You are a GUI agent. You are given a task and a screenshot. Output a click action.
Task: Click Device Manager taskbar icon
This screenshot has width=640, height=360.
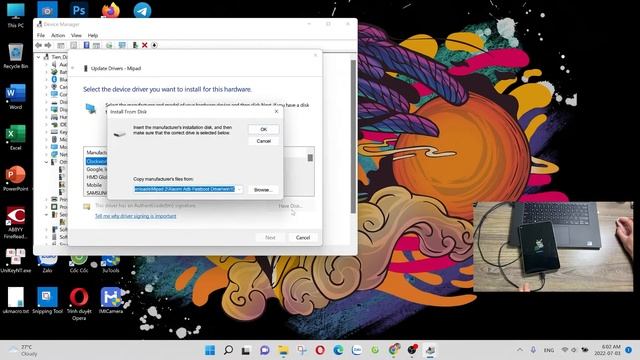tap(430, 350)
